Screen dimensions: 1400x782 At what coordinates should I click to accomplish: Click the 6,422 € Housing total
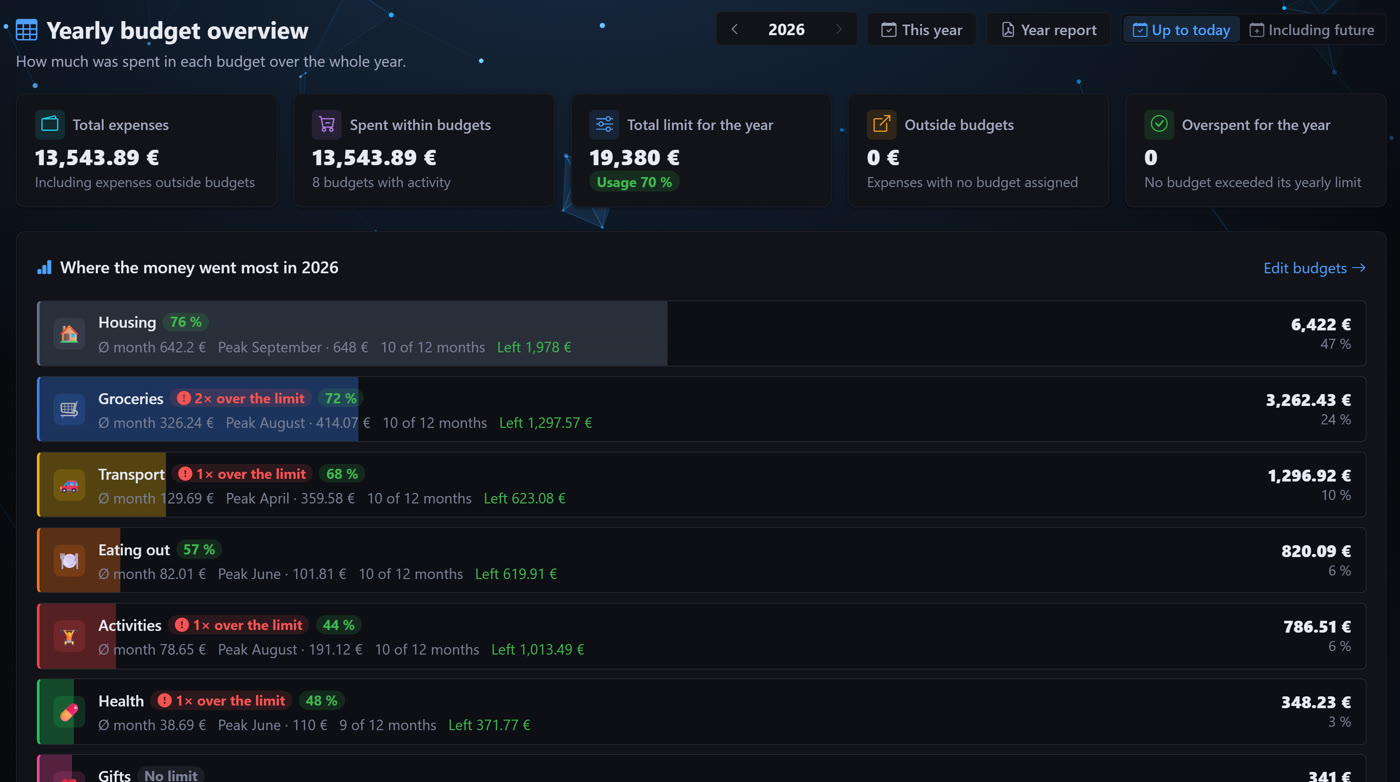coord(1321,324)
